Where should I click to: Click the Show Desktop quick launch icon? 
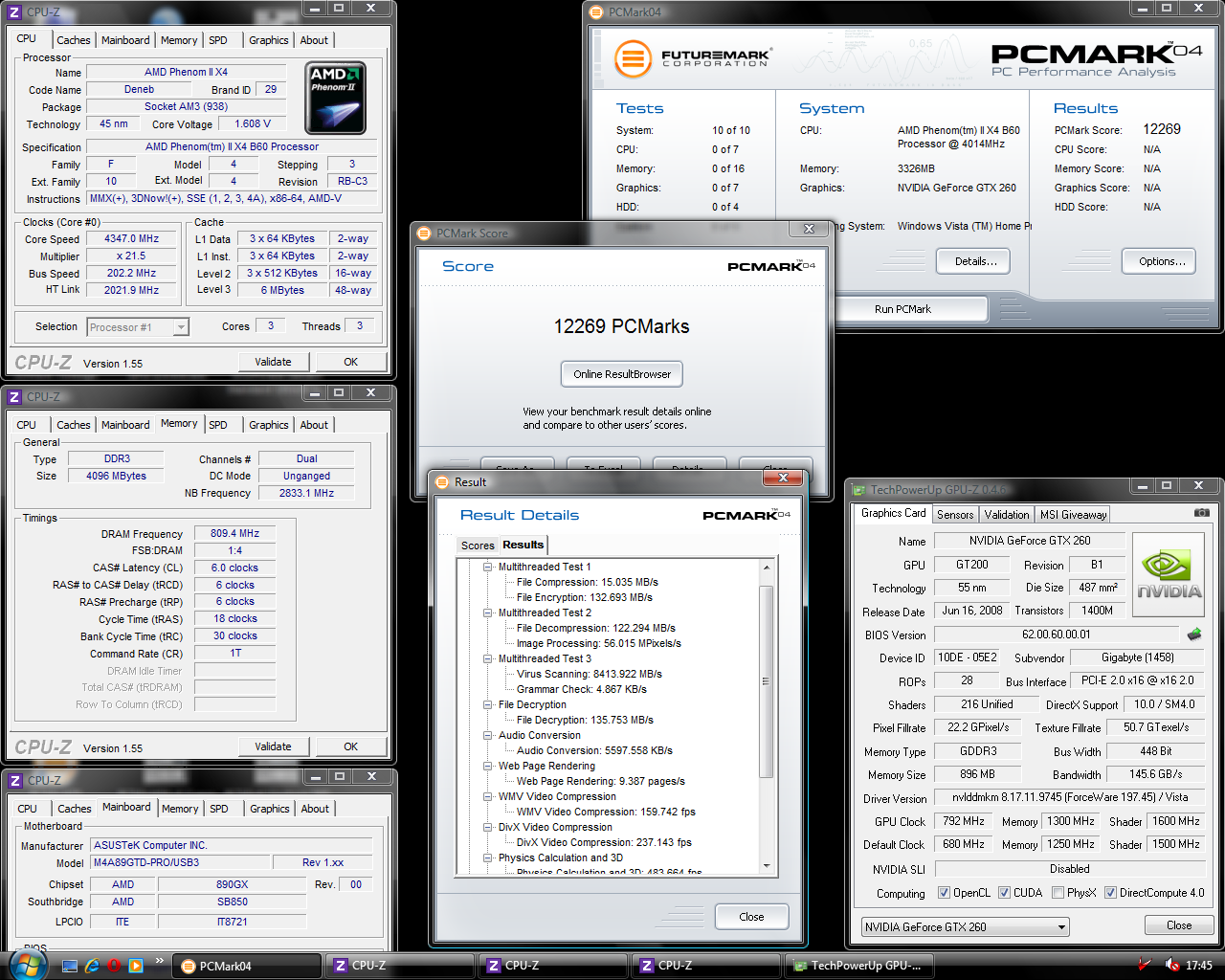point(70,966)
